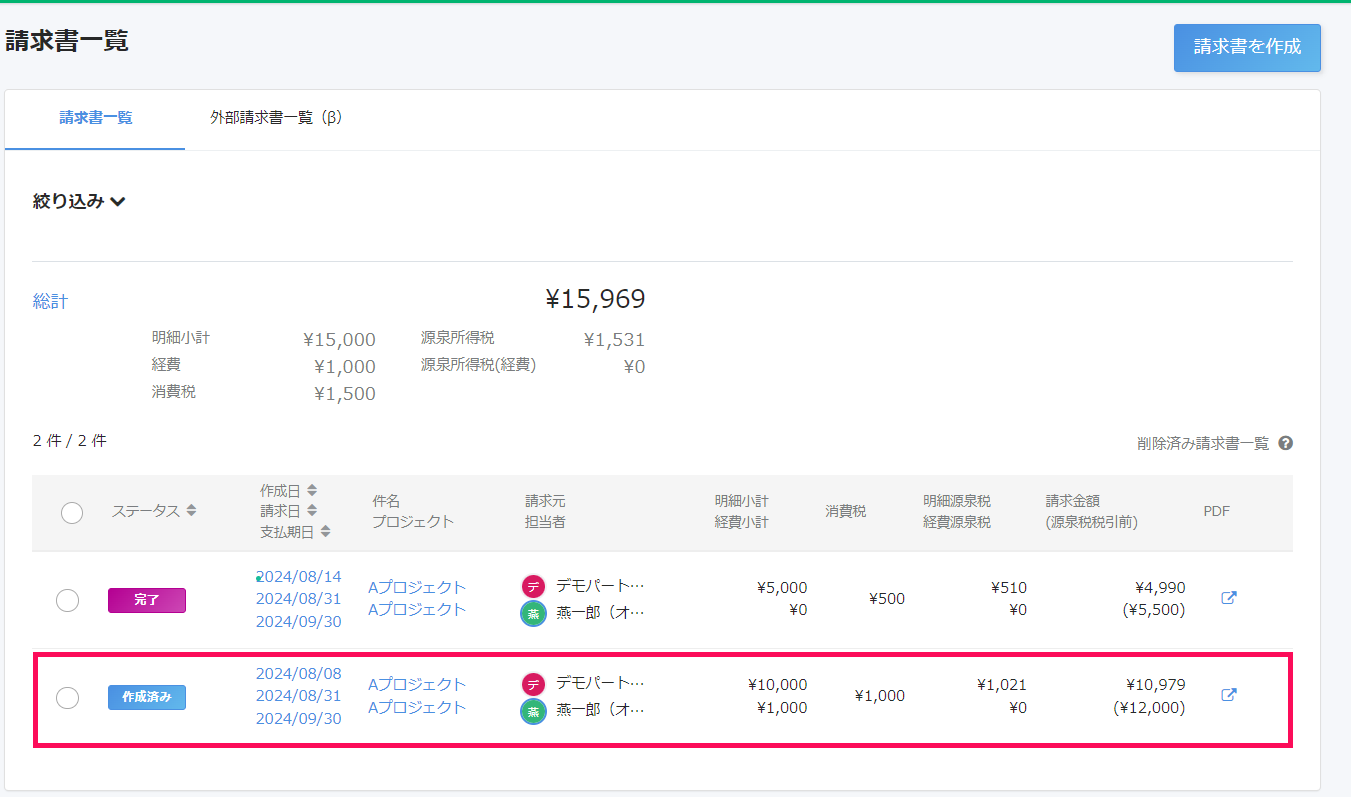Viewport: 1351px width, 797px height.
Task: Expand the 絞り込み filter section
Action: tap(79, 201)
